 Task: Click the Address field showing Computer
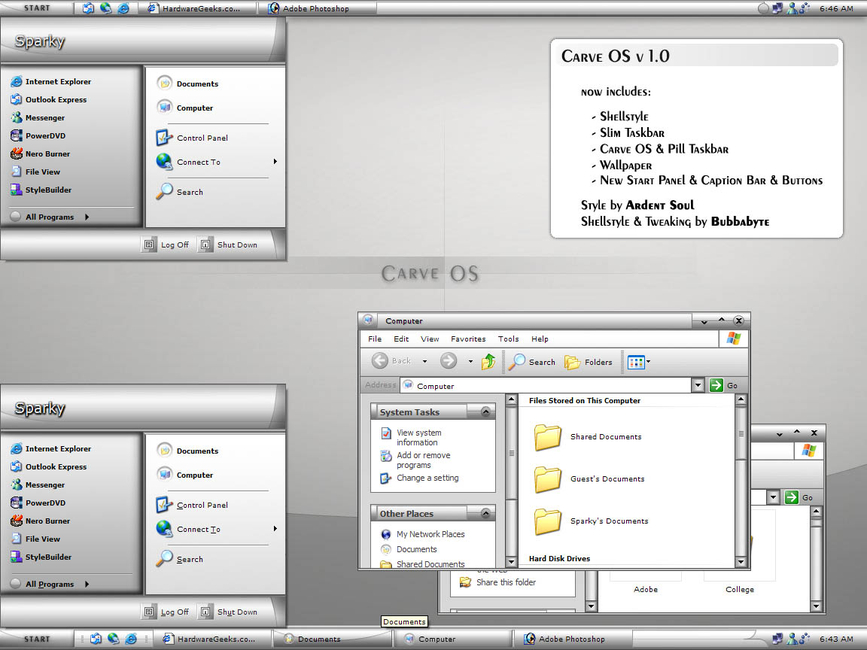click(545, 385)
